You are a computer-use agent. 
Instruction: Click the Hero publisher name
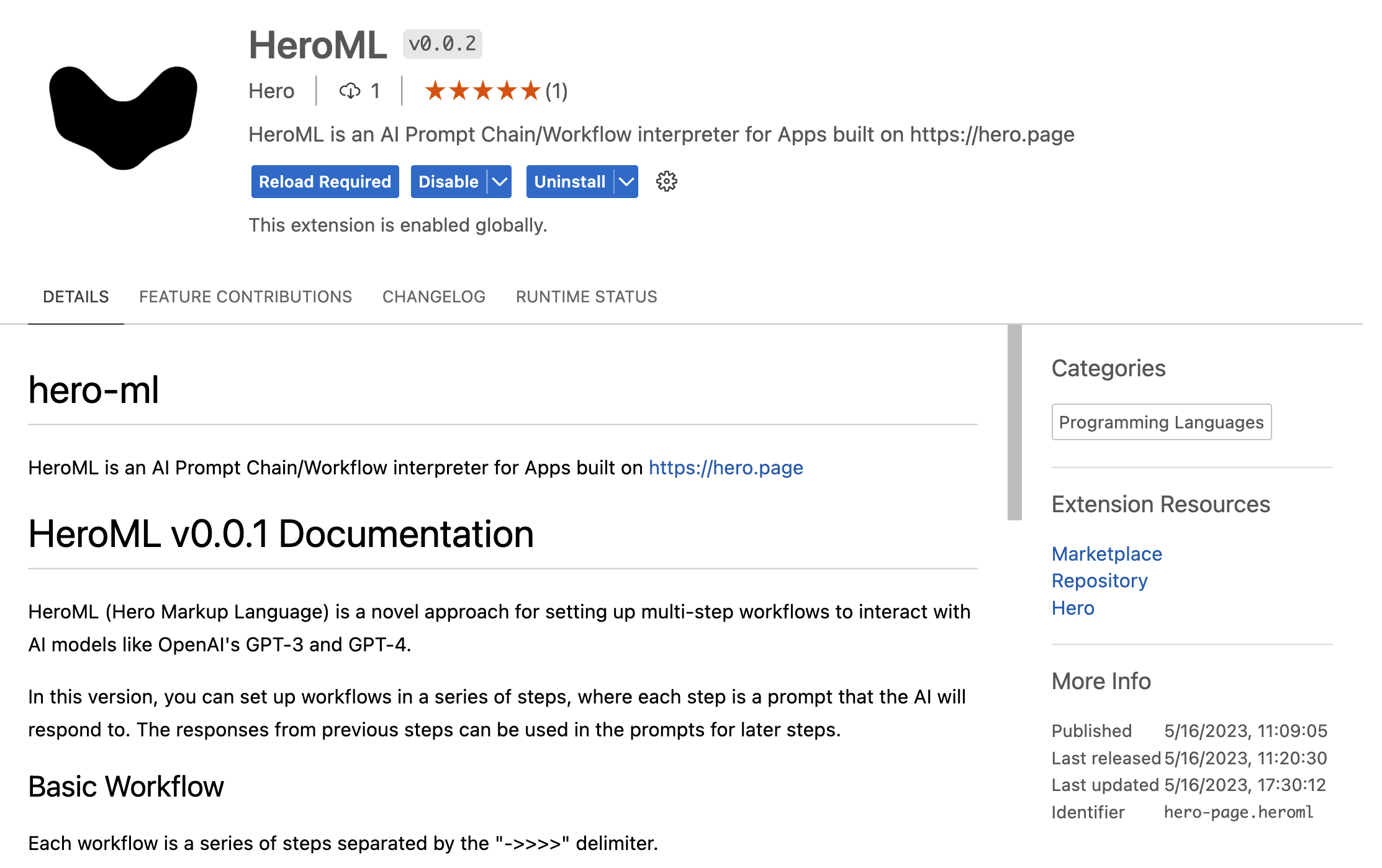coord(271,91)
